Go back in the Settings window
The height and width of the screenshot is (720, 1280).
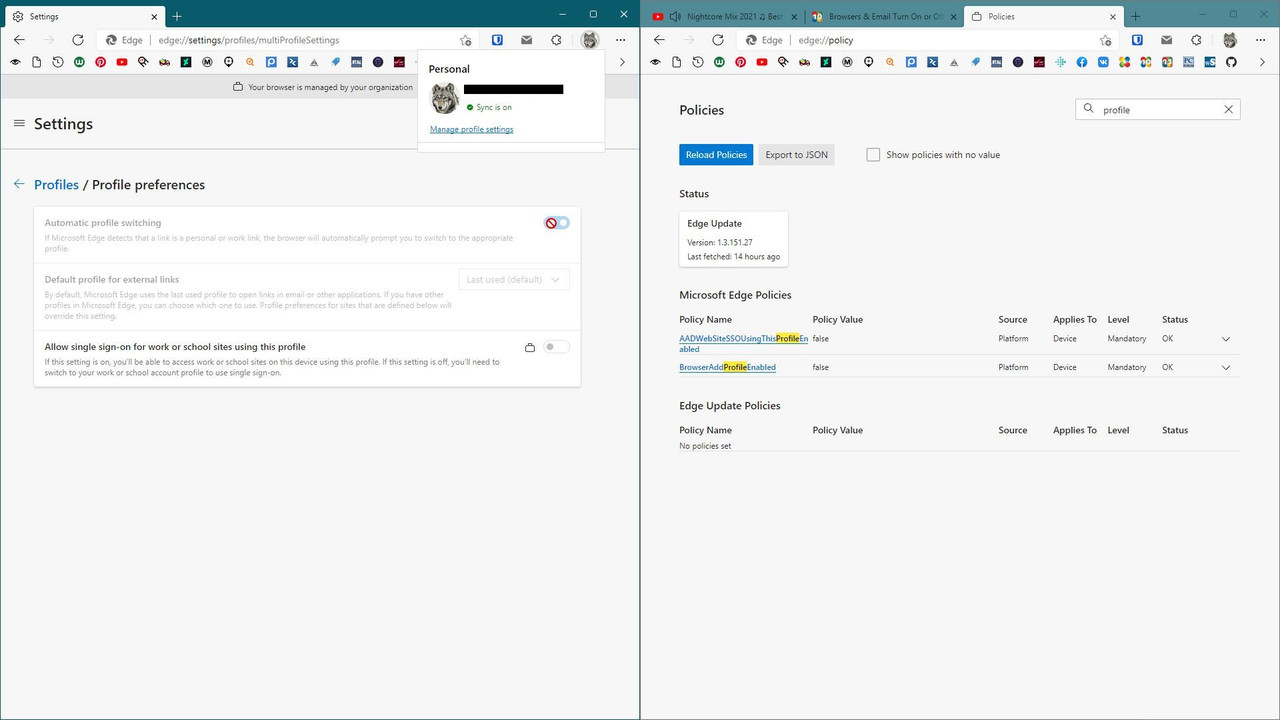19,40
